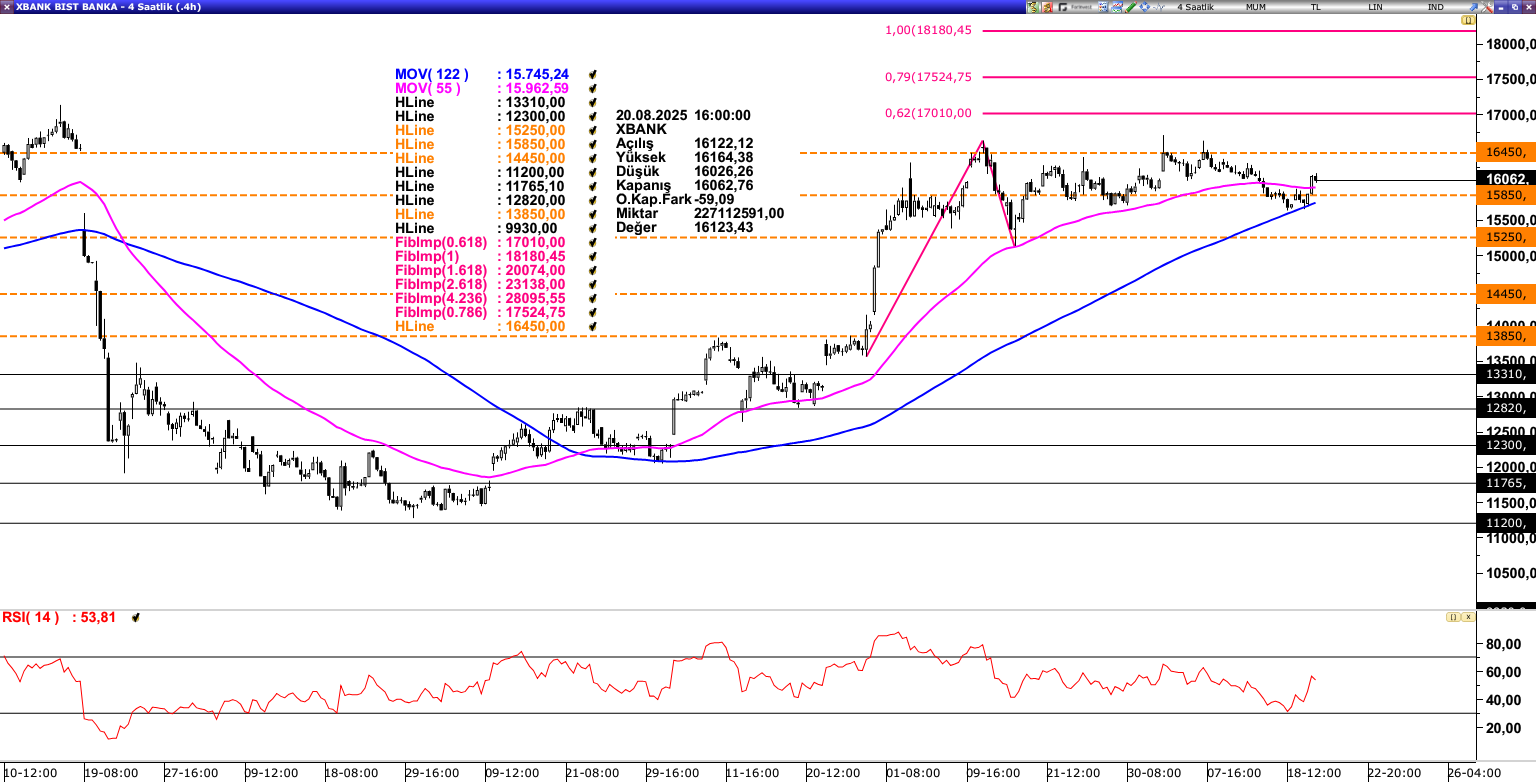Click the Kapanış 16062,76 value
The height and width of the screenshot is (782, 1536).
[x=723, y=186]
